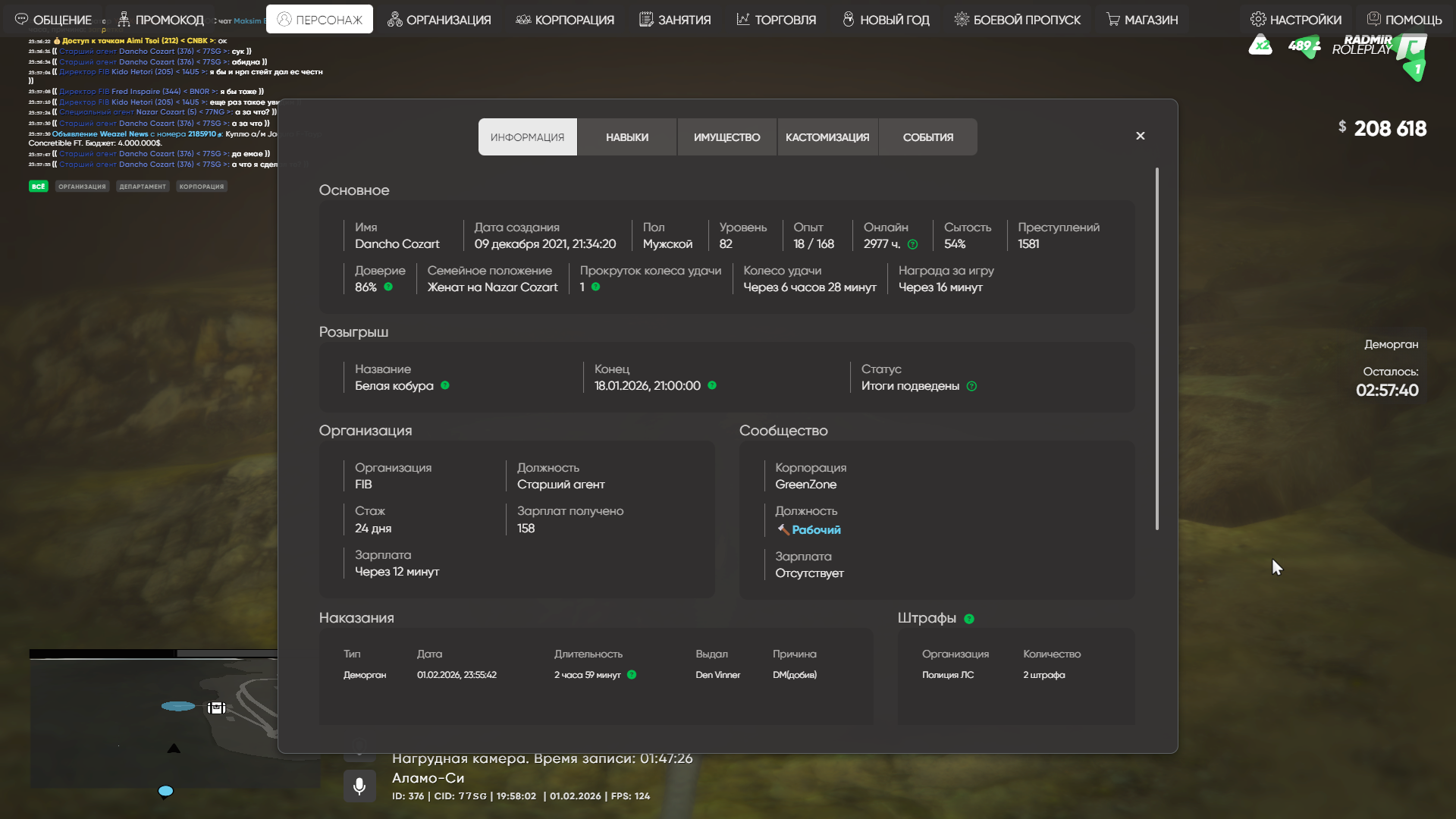The width and height of the screenshot is (1456, 819).
Task: Switch to the НАВЫКИ tab
Action: tap(626, 137)
